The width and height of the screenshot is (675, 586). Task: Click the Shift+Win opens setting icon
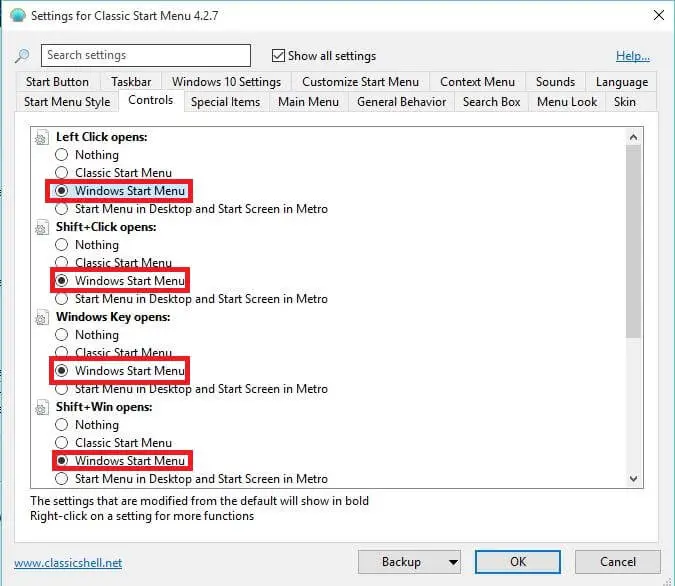coord(41,407)
